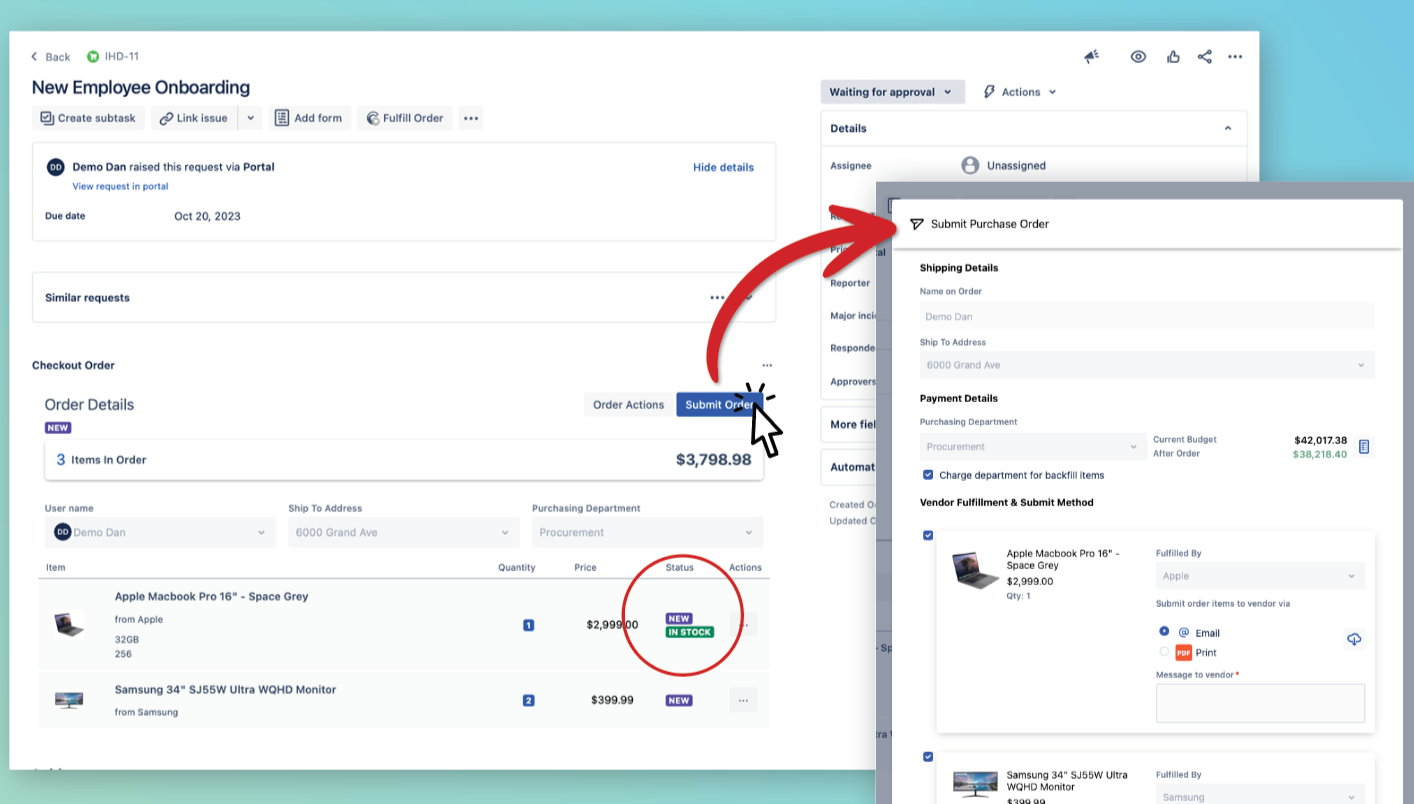Open the ellipsis menu in Similar requests

click(717, 298)
